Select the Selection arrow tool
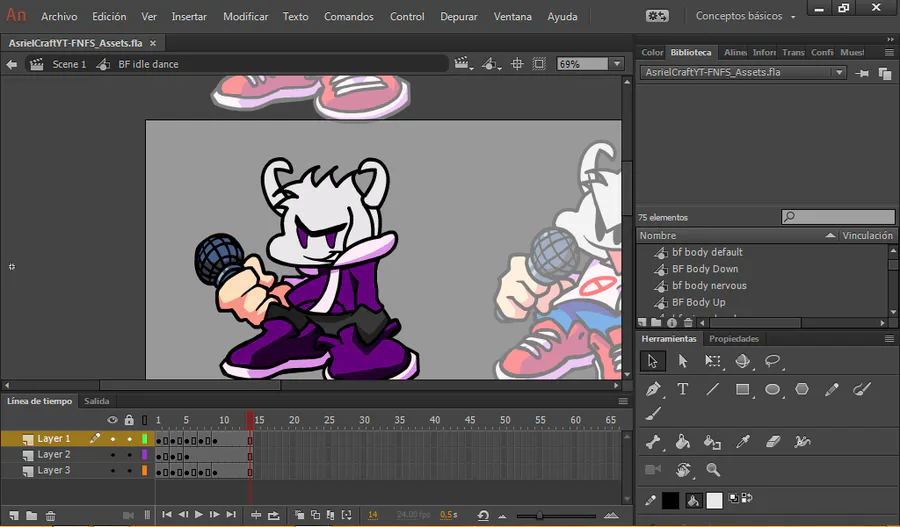The height and width of the screenshot is (527, 900). click(x=653, y=361)
